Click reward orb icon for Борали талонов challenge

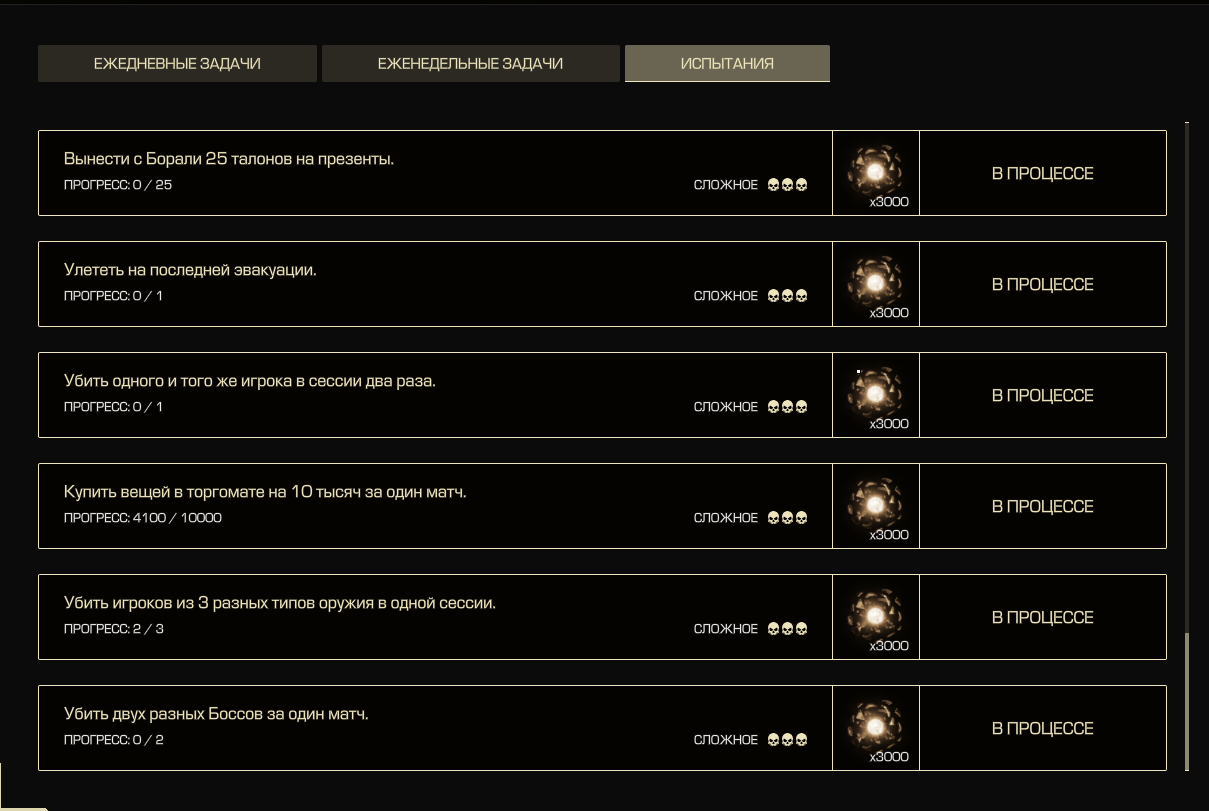(875, 172)
